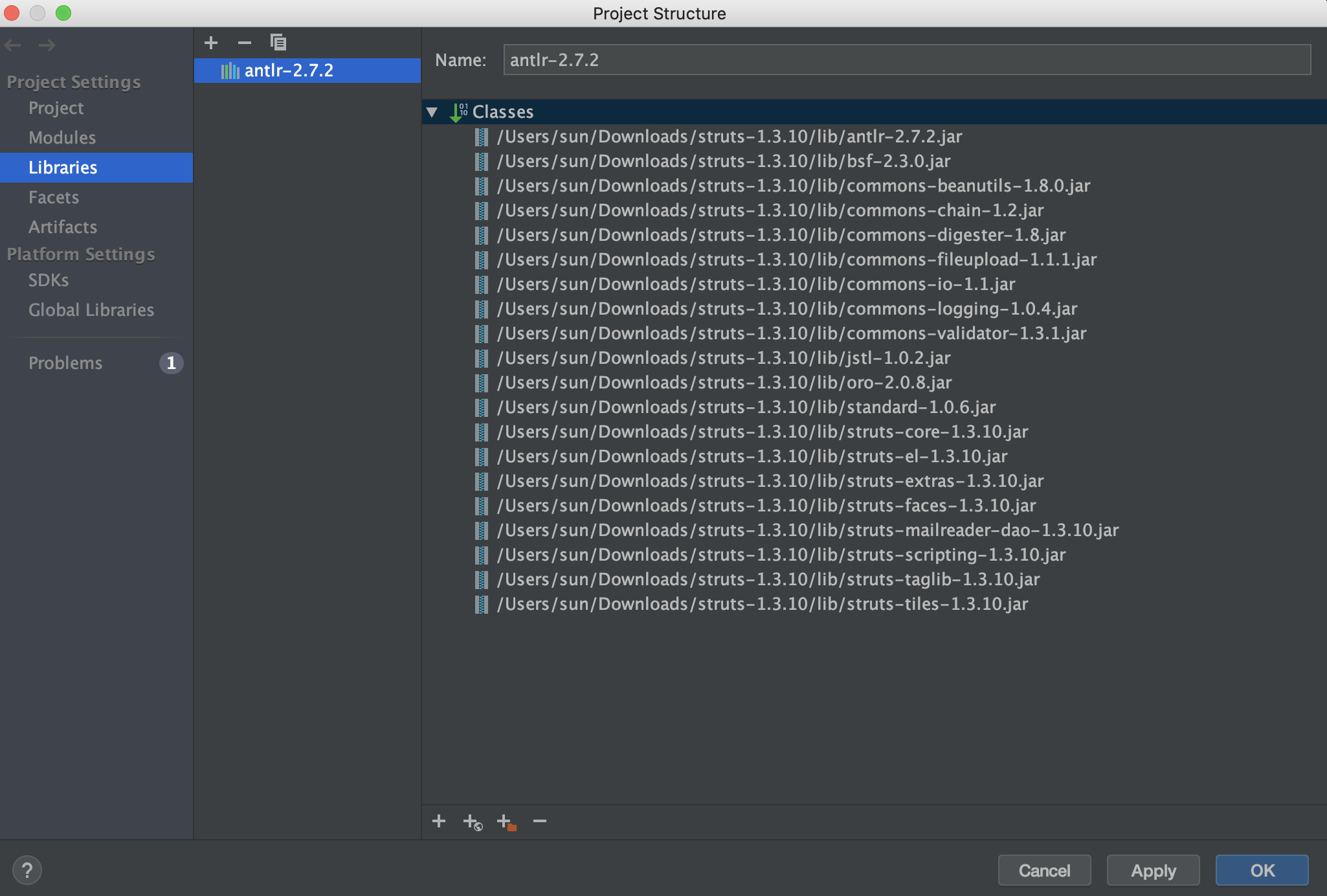Click the add classes plus icon at bottom

(439, 821)
